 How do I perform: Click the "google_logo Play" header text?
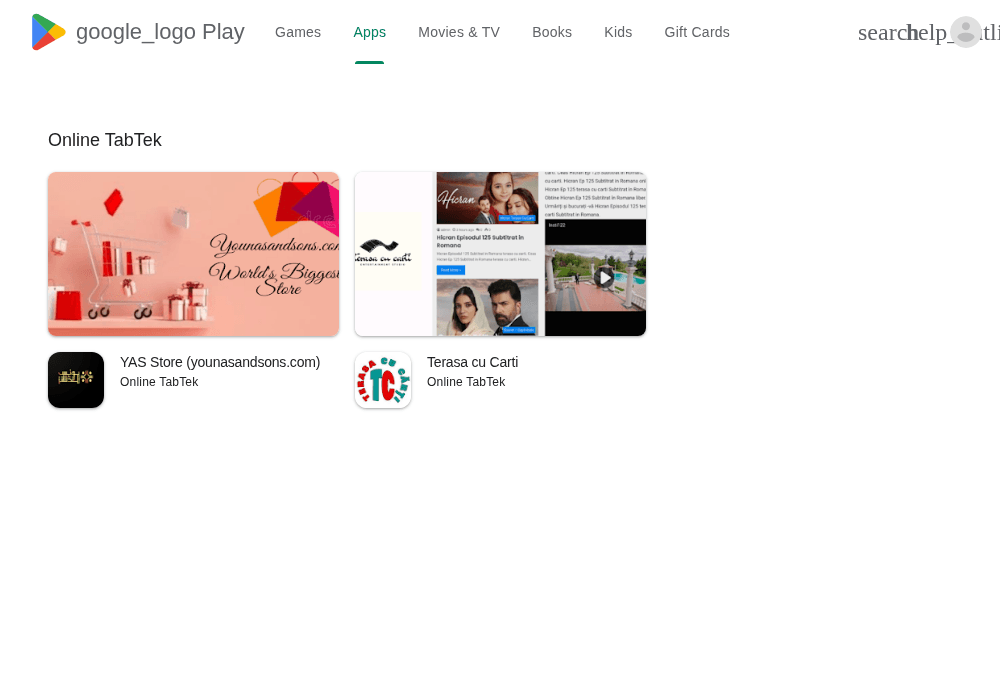(x=160, y=32)
